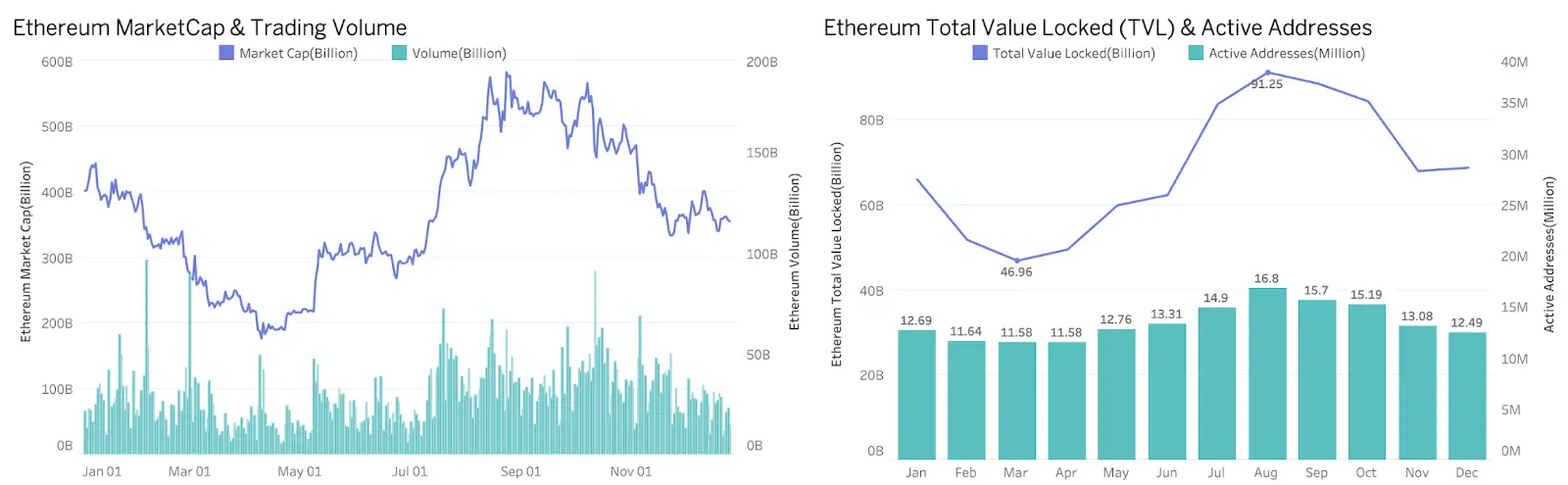Click the Total Value Locked(Billion) legend text
Image resolution: width=1568 pixels, height=485 pixels.
[1073, 53]
